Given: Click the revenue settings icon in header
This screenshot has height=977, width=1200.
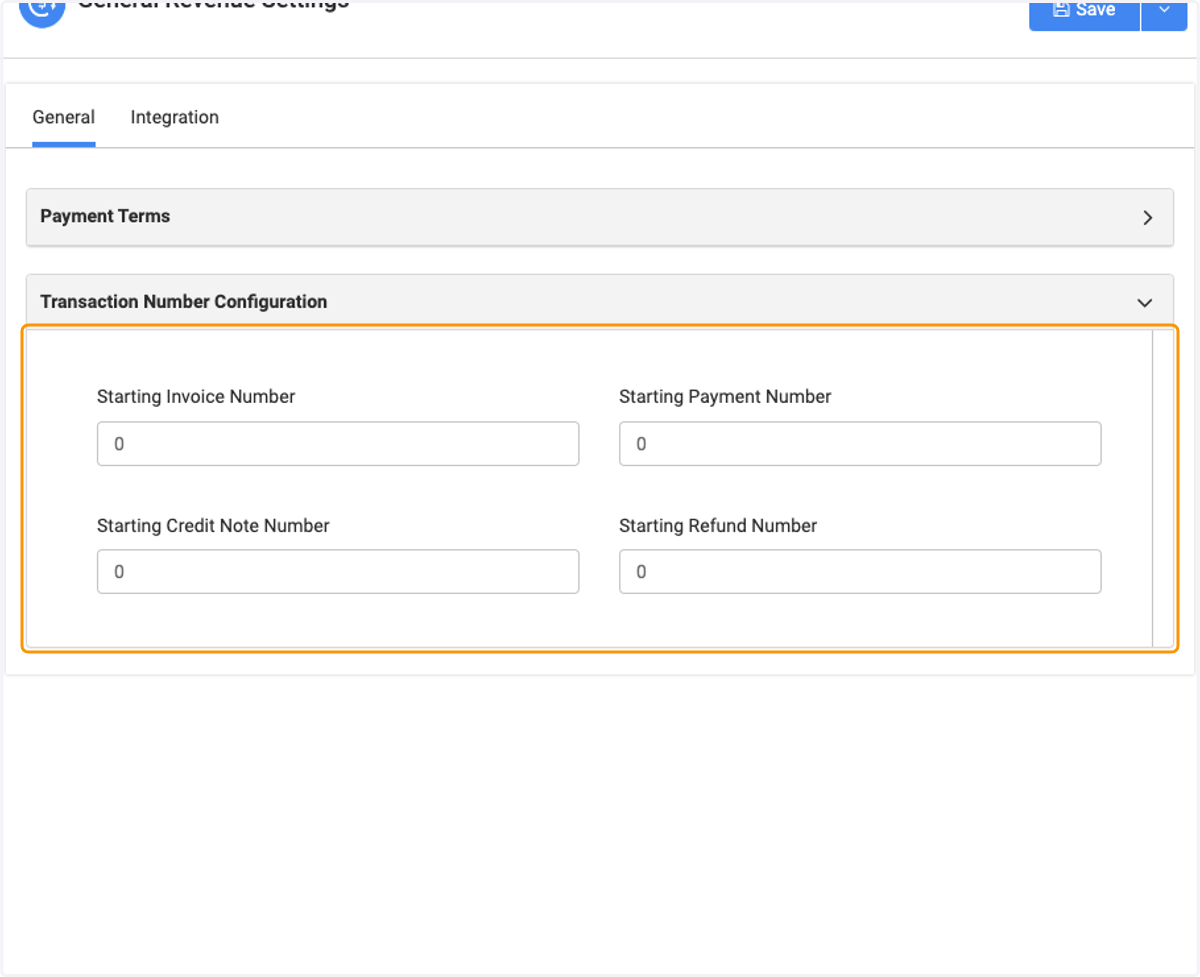Looking at the screenshot, I should point(42,14).
